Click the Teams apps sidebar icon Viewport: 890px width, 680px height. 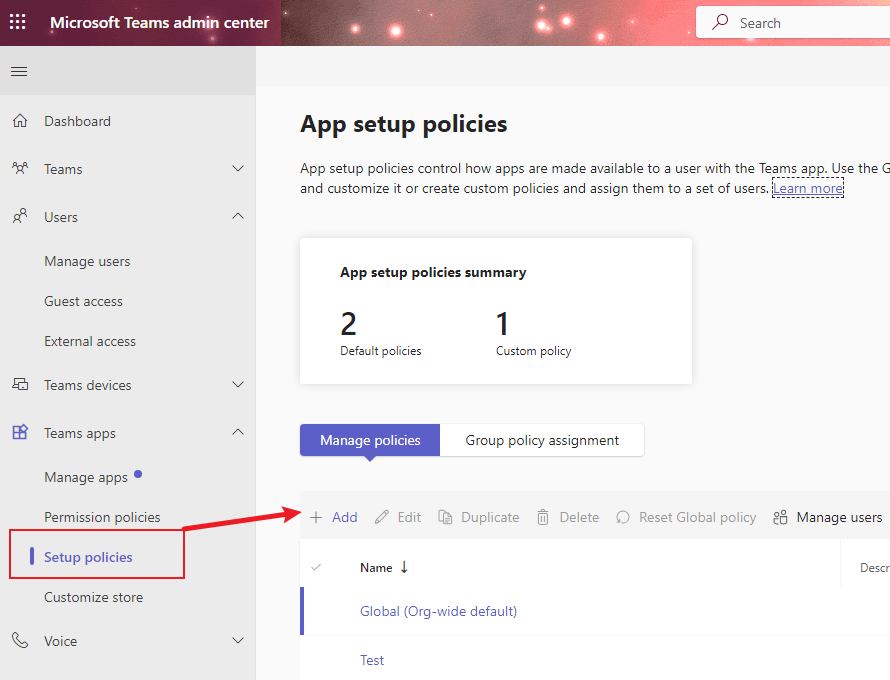(x=20, y=433)
